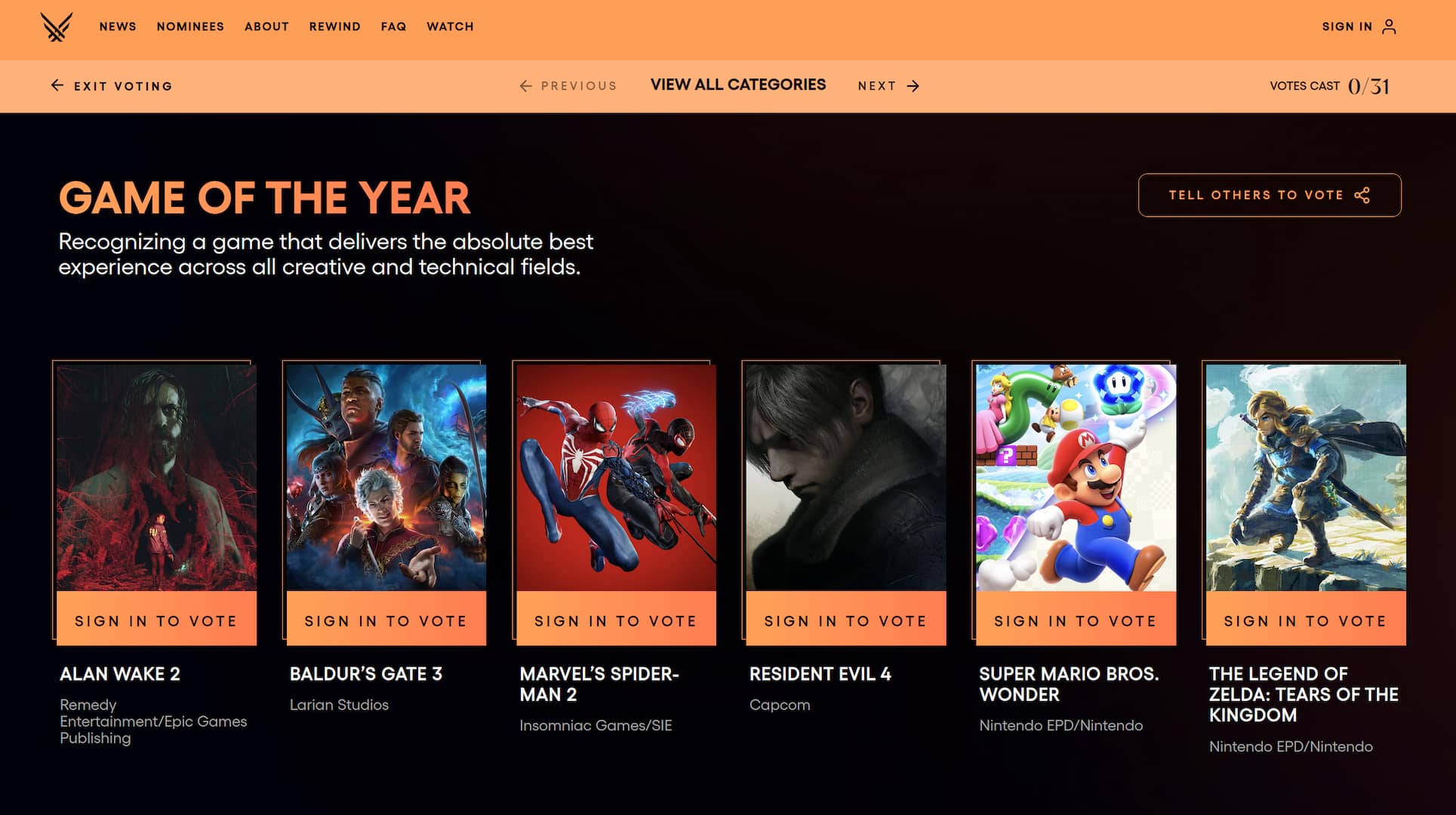This screenshot has width=1456, height=815.
Task: Click the right arrow icon beside Next
Action: tap(913, 86)
